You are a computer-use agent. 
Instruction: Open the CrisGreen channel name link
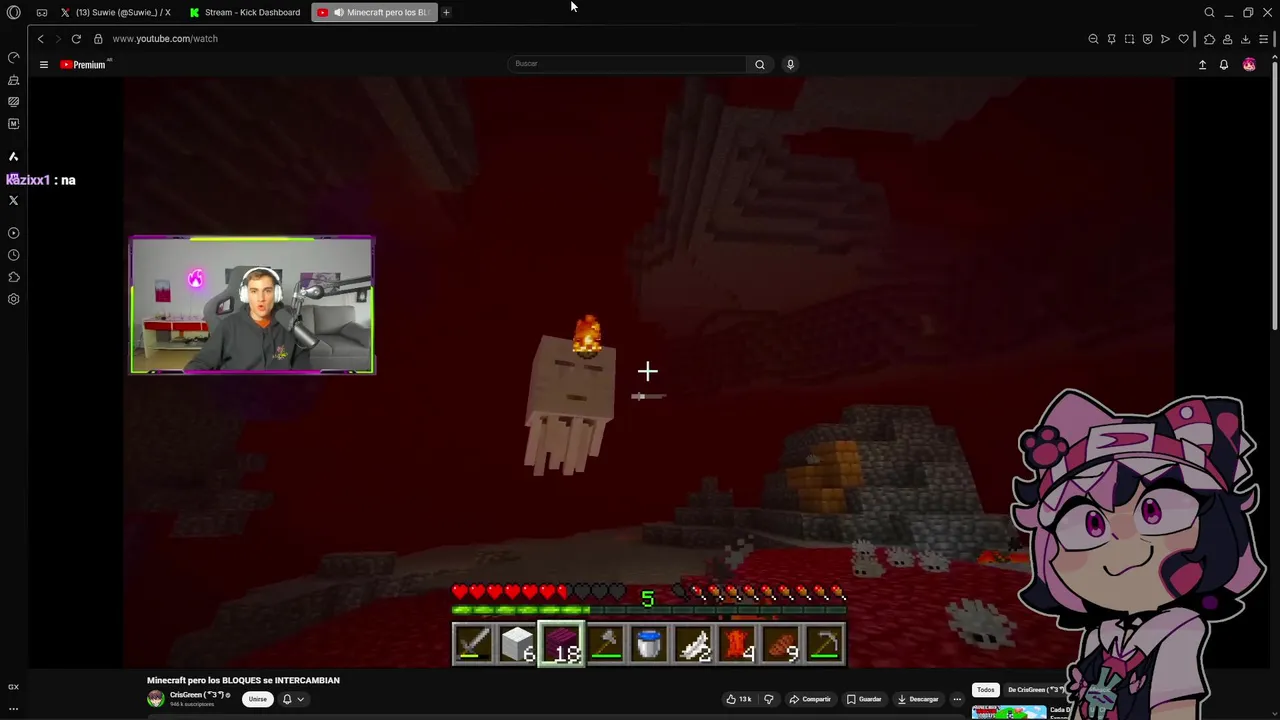[x=197, y=695]
